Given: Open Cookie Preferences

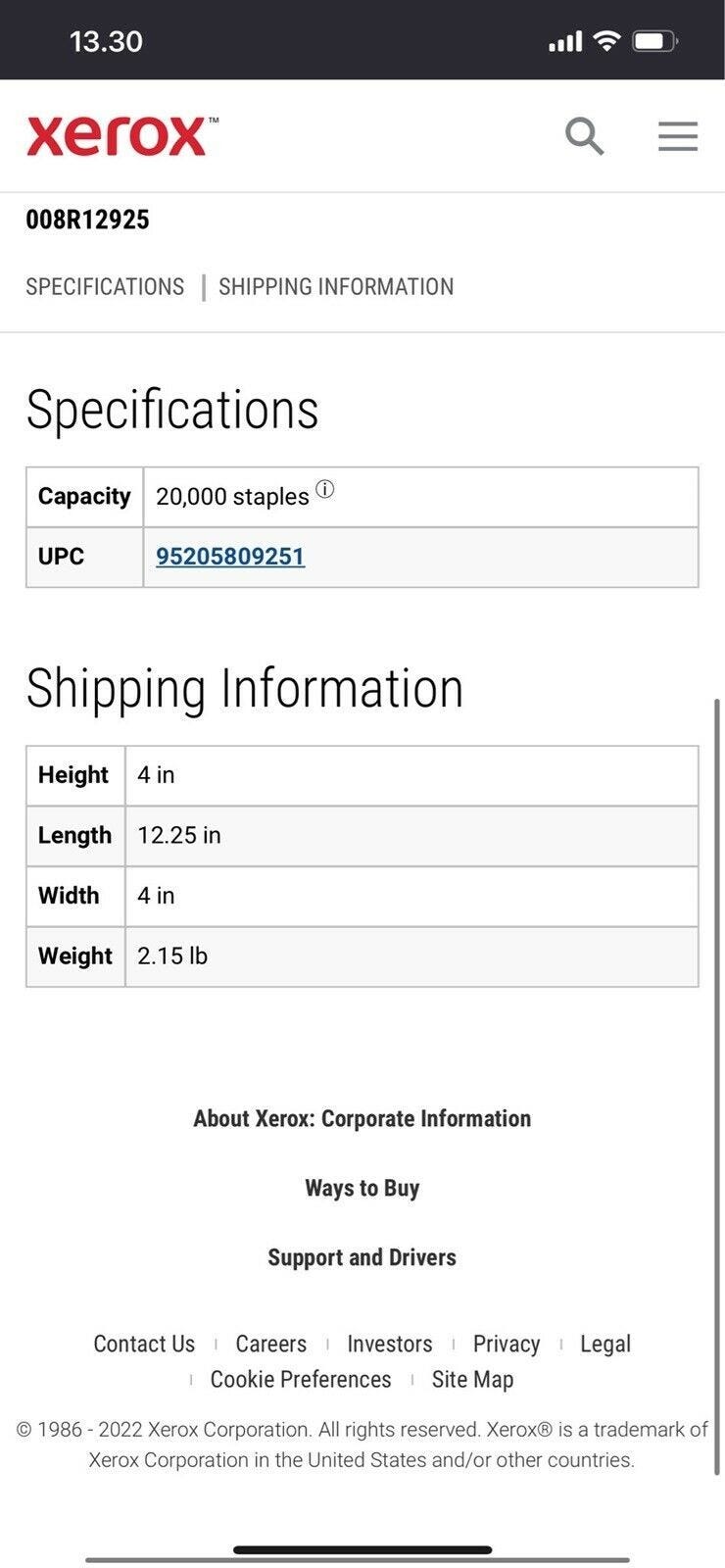Looking at the screenshot, I should click(301, 1379).
